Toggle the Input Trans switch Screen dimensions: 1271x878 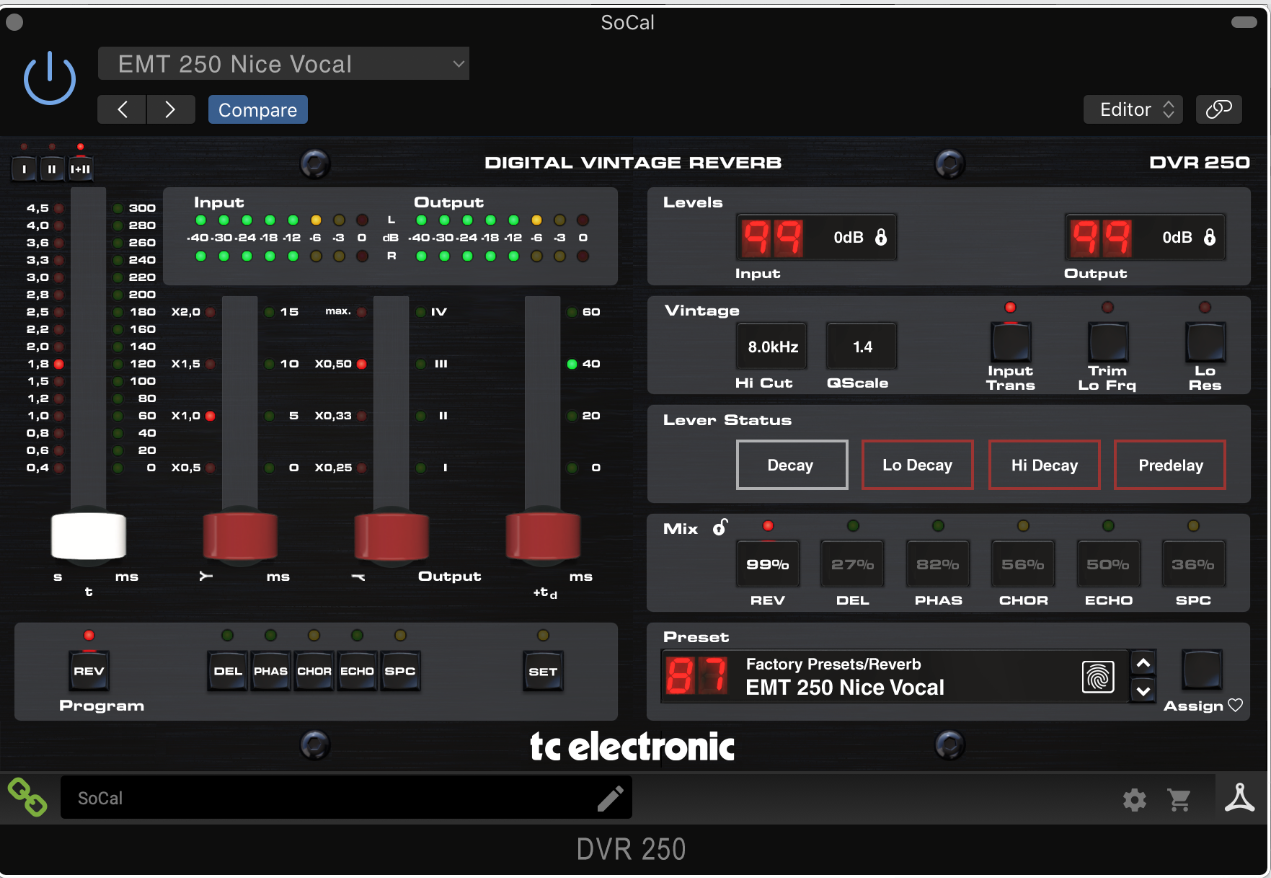[1011, 343]
